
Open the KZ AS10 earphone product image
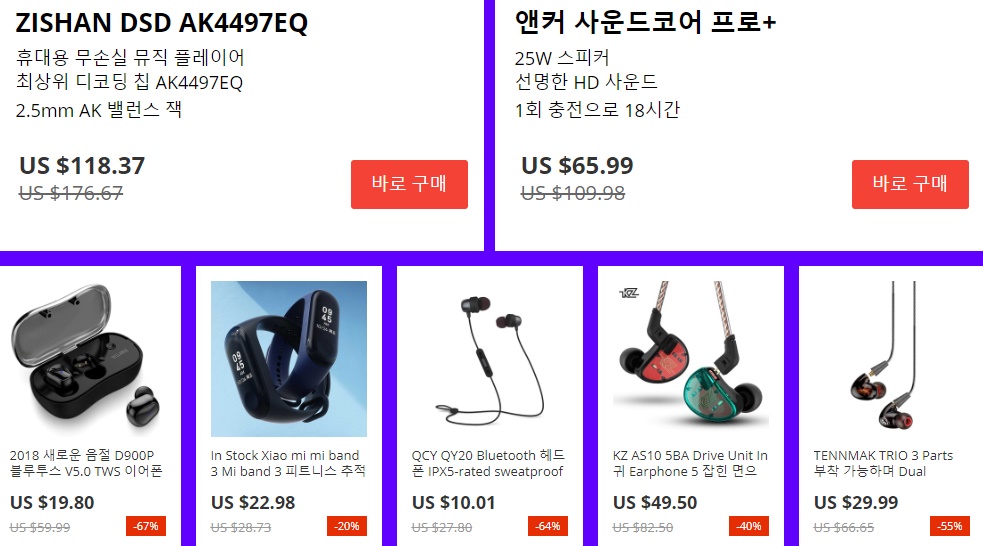(691, 359)
